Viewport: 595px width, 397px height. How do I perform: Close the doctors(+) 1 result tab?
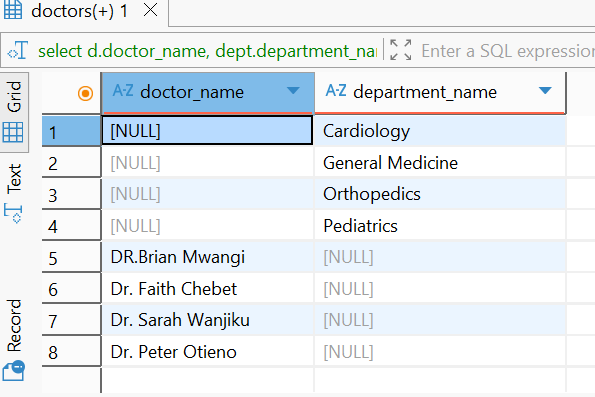151,10
